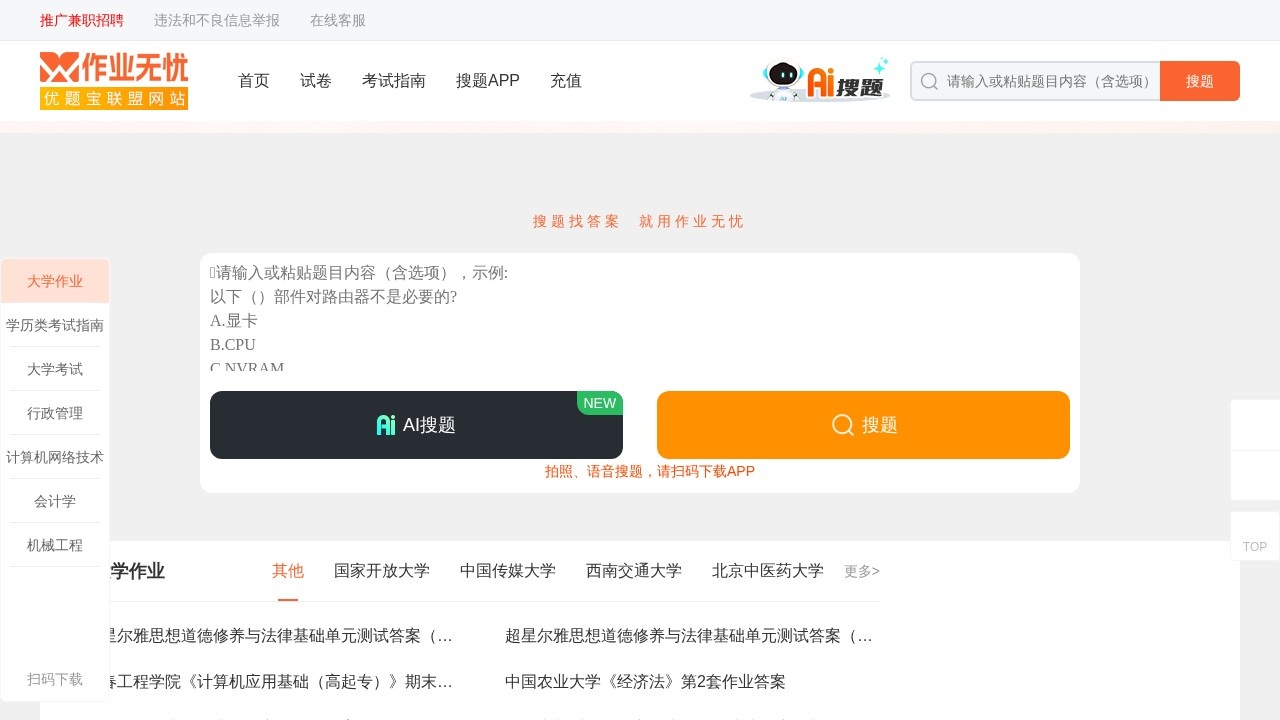This screenshot has width=1280, height=720.
Task: Select the 北京中医药大学 tab
Action: [767, 570]
